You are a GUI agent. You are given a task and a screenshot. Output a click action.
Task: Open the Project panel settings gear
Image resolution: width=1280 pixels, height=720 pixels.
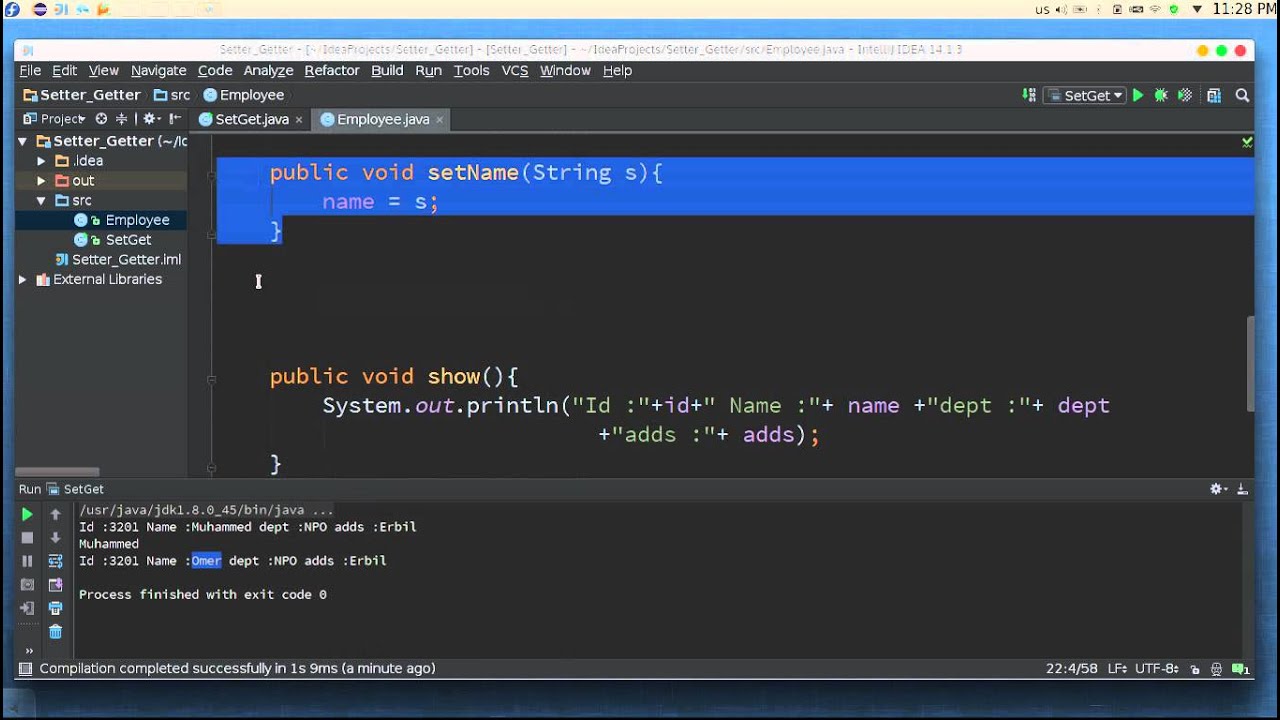(150, 119)
